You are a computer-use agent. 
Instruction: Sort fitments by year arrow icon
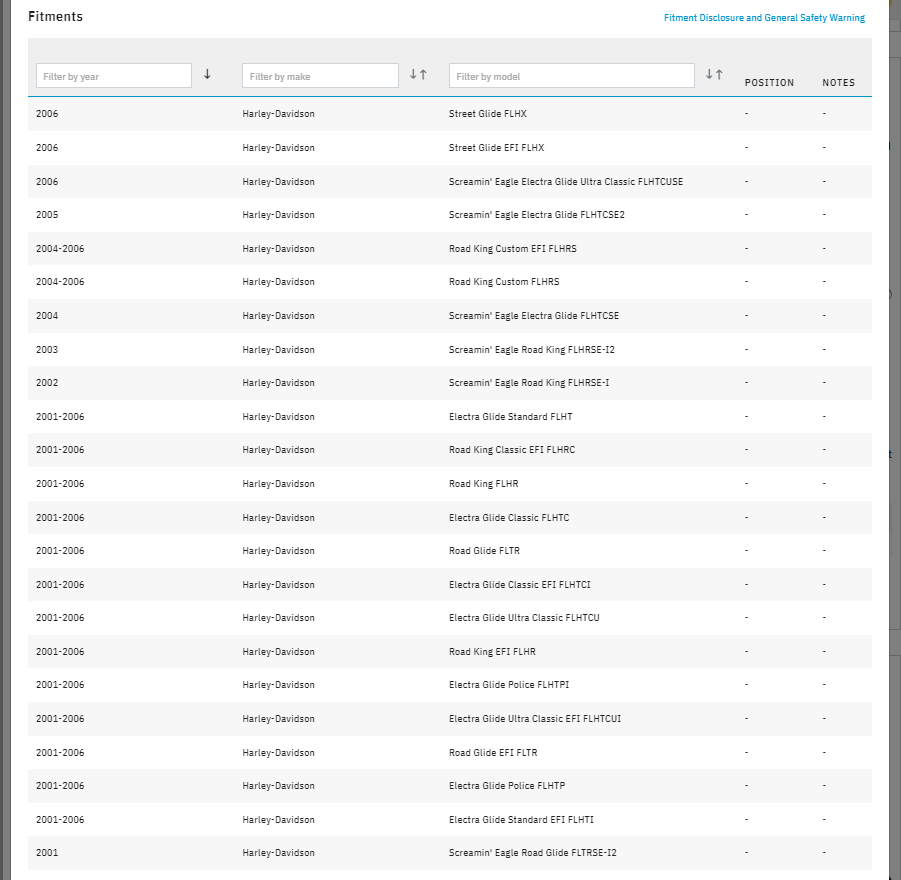(207, 74)
